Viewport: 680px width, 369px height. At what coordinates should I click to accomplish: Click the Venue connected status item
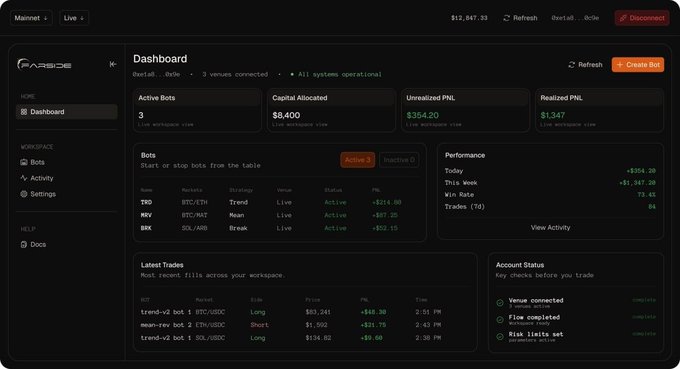(x=576, y=303)
